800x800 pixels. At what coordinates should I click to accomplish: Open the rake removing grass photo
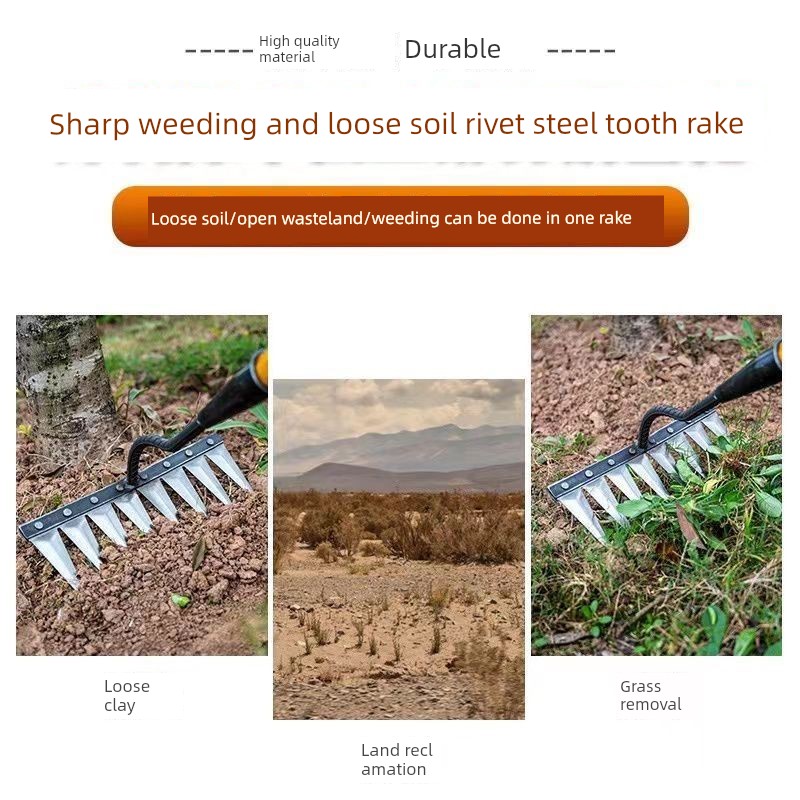click(x=656, y=485)
